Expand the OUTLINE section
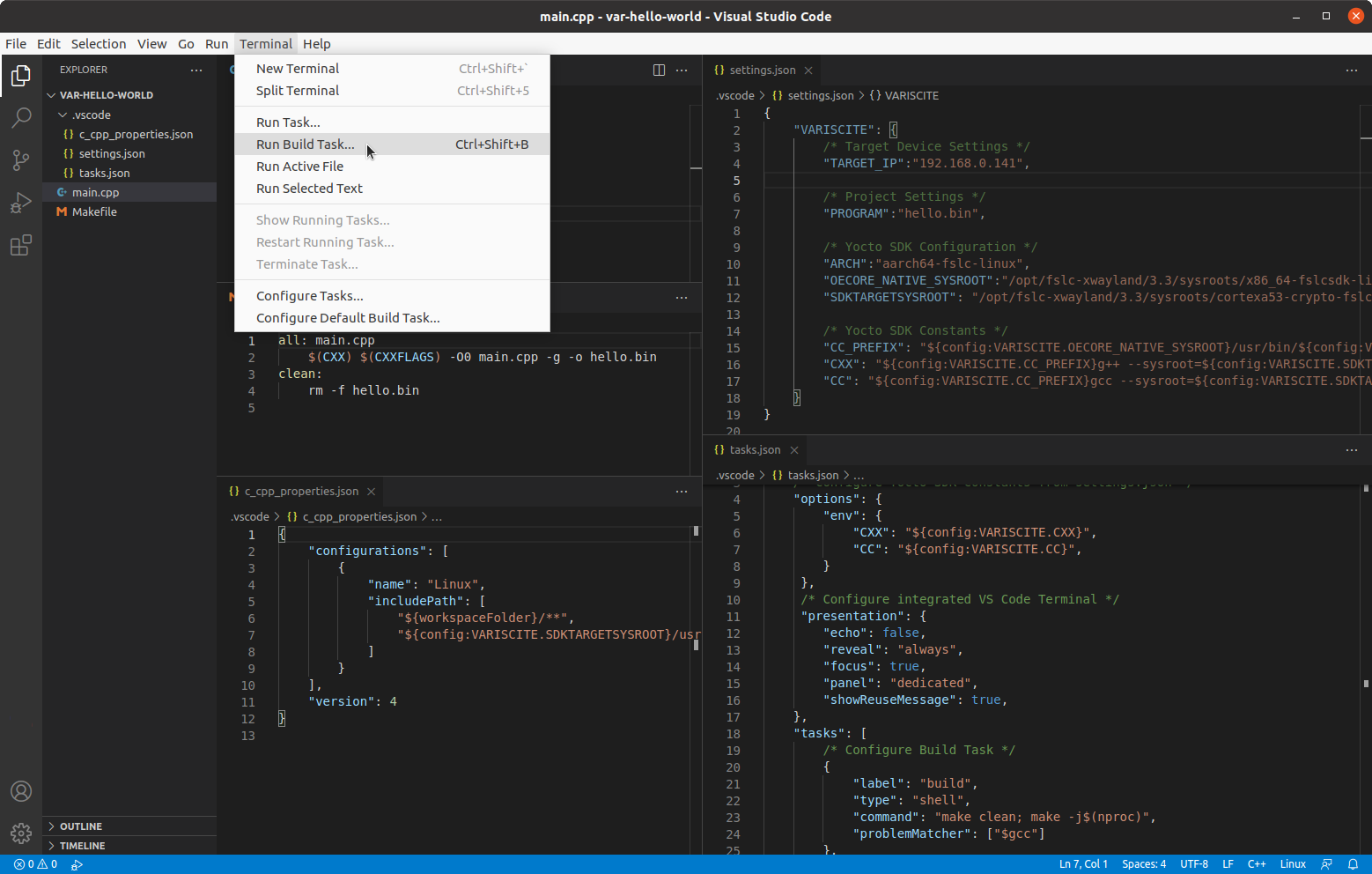Screen dimensions: 1372x874 click(129, 826)
